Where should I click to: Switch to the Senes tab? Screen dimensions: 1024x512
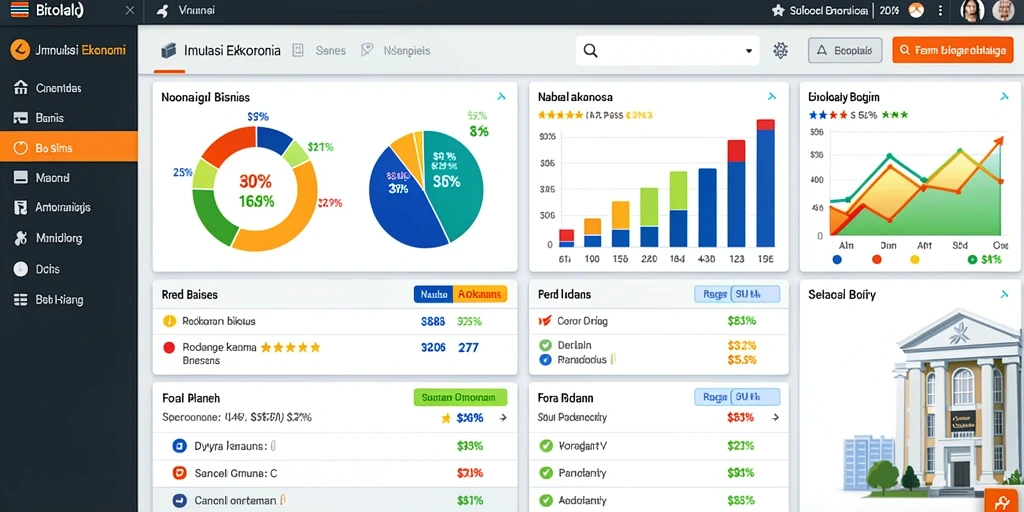pos(330,50)
